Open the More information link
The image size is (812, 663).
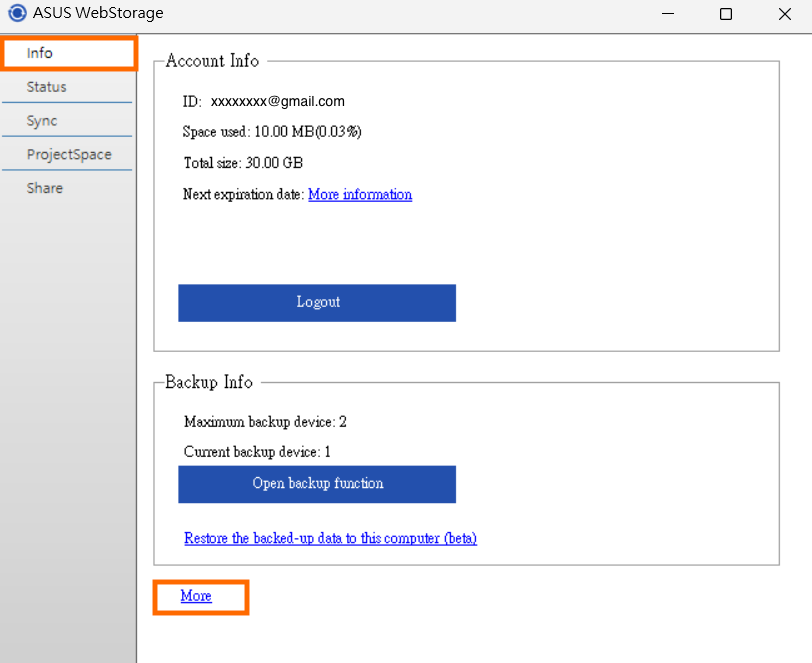[x=360, y=194]
